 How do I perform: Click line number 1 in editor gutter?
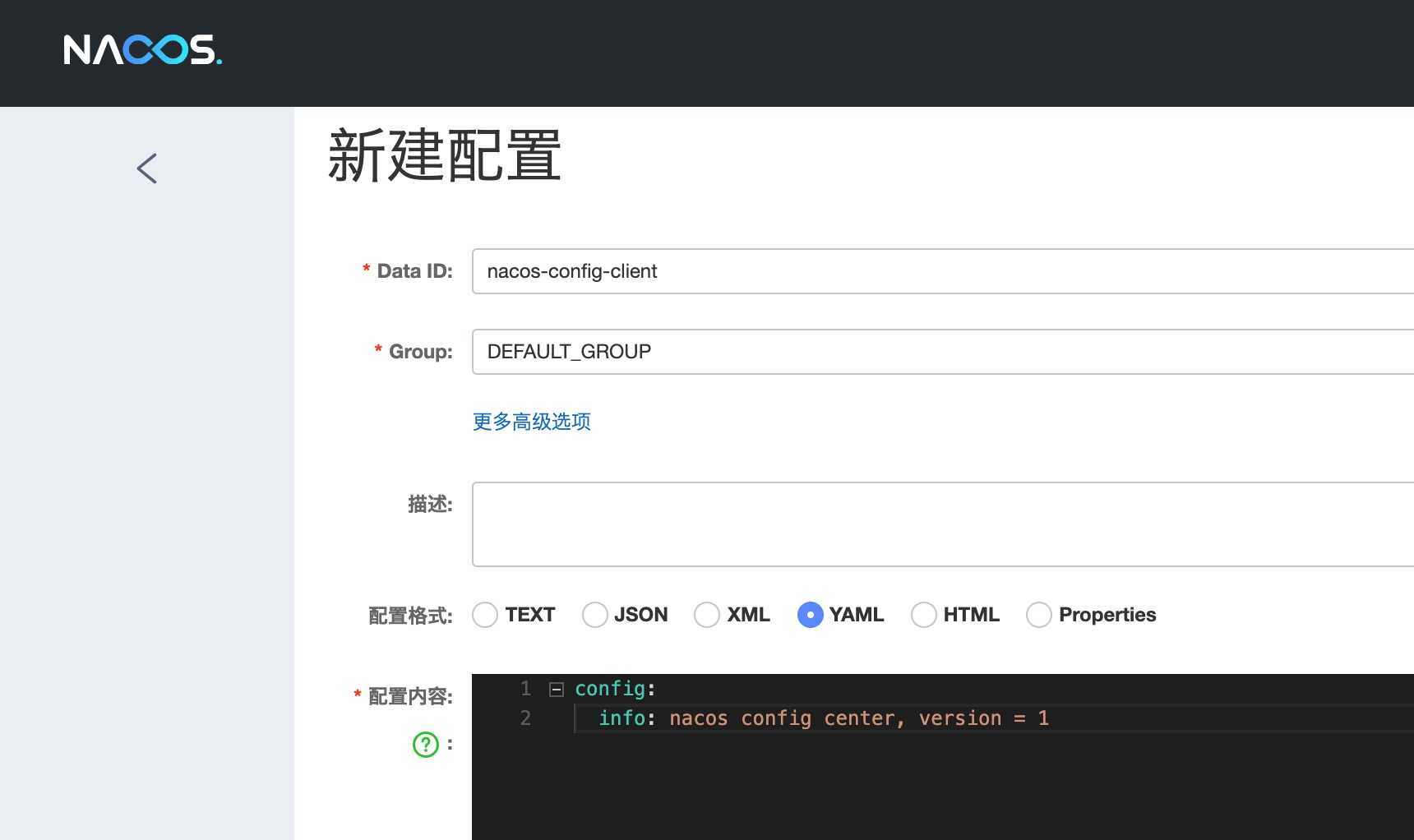coord(526,689)
